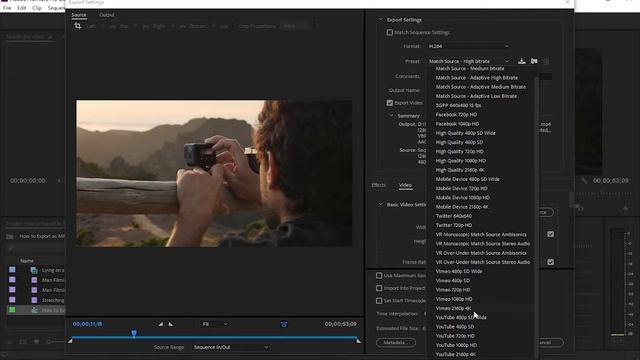The width and height of the screenshot is (640, 360).
Task: Click the Delete Preset trash icon
Action: [x=546, y=61]
